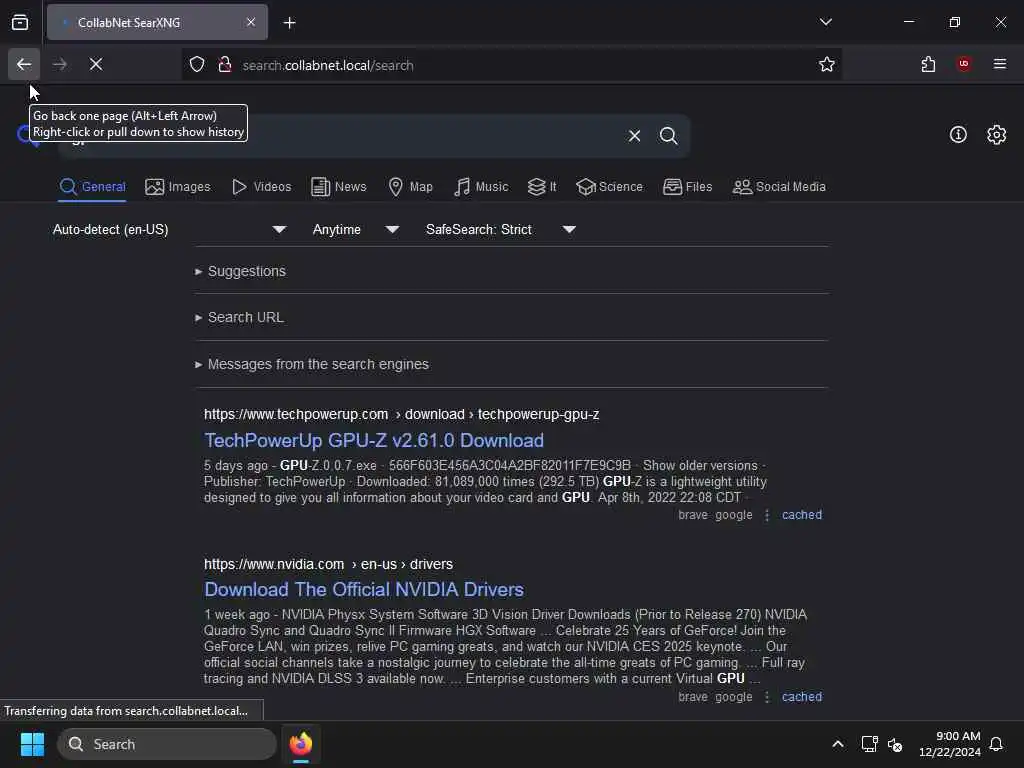Viewport: 1024px width, 768px height.
Task: Open the shield tracking protection icon
Action: tap(197, 65)
